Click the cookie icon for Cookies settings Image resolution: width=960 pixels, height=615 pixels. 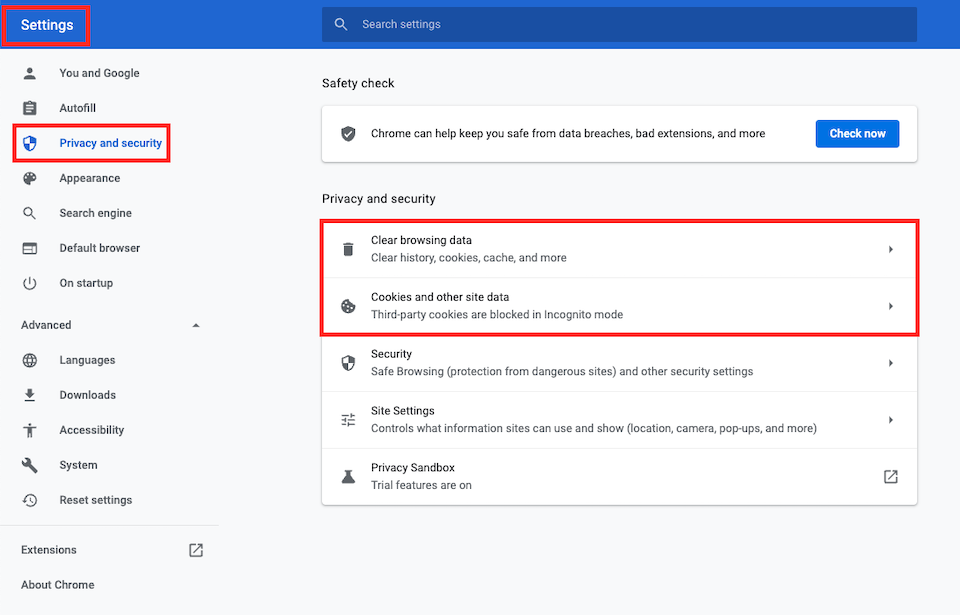pos(348,306)
